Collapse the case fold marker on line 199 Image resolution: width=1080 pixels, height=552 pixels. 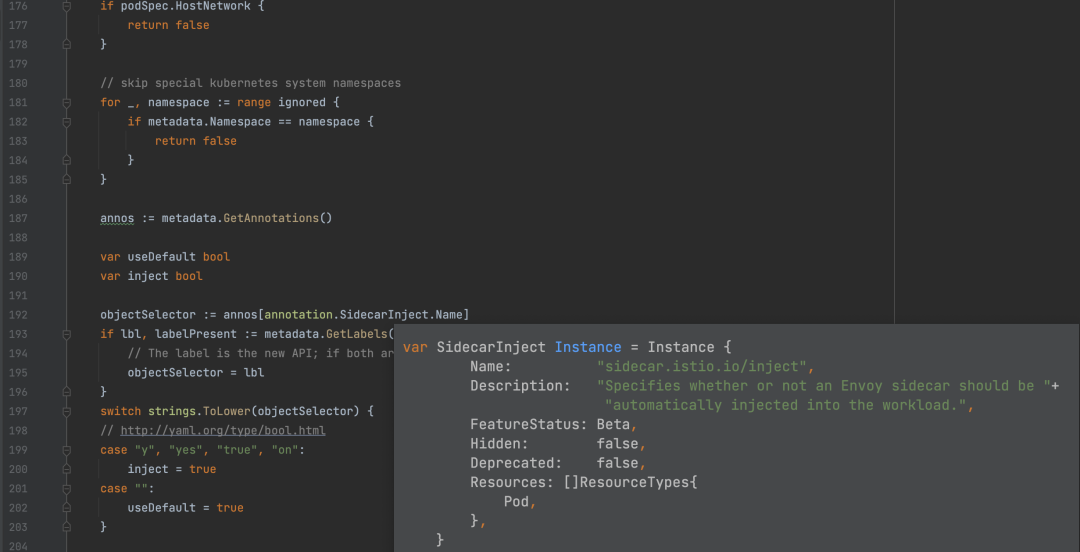pyautogui.click(x=66, y=450)
